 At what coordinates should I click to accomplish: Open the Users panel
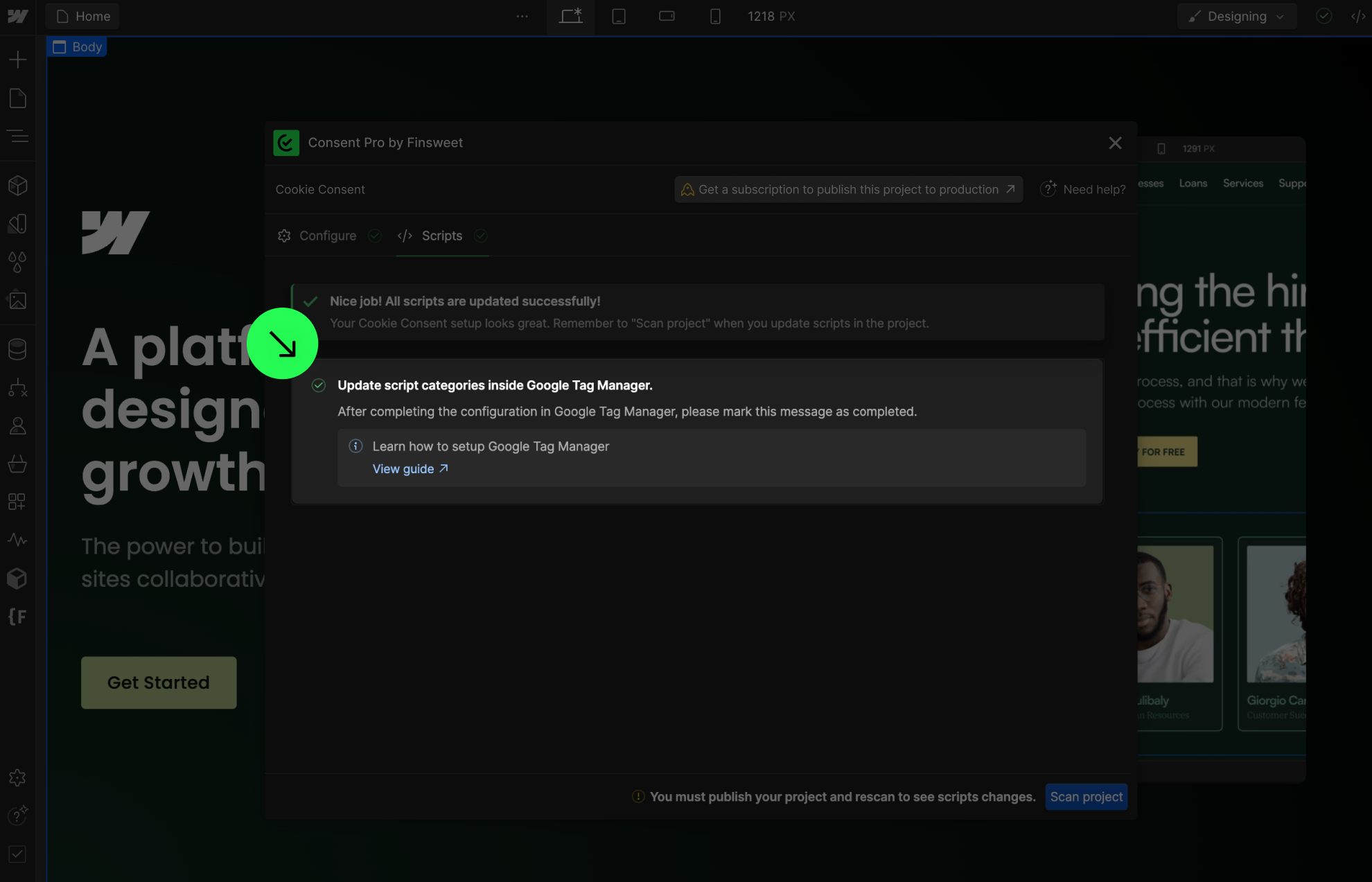pos(18,425)
